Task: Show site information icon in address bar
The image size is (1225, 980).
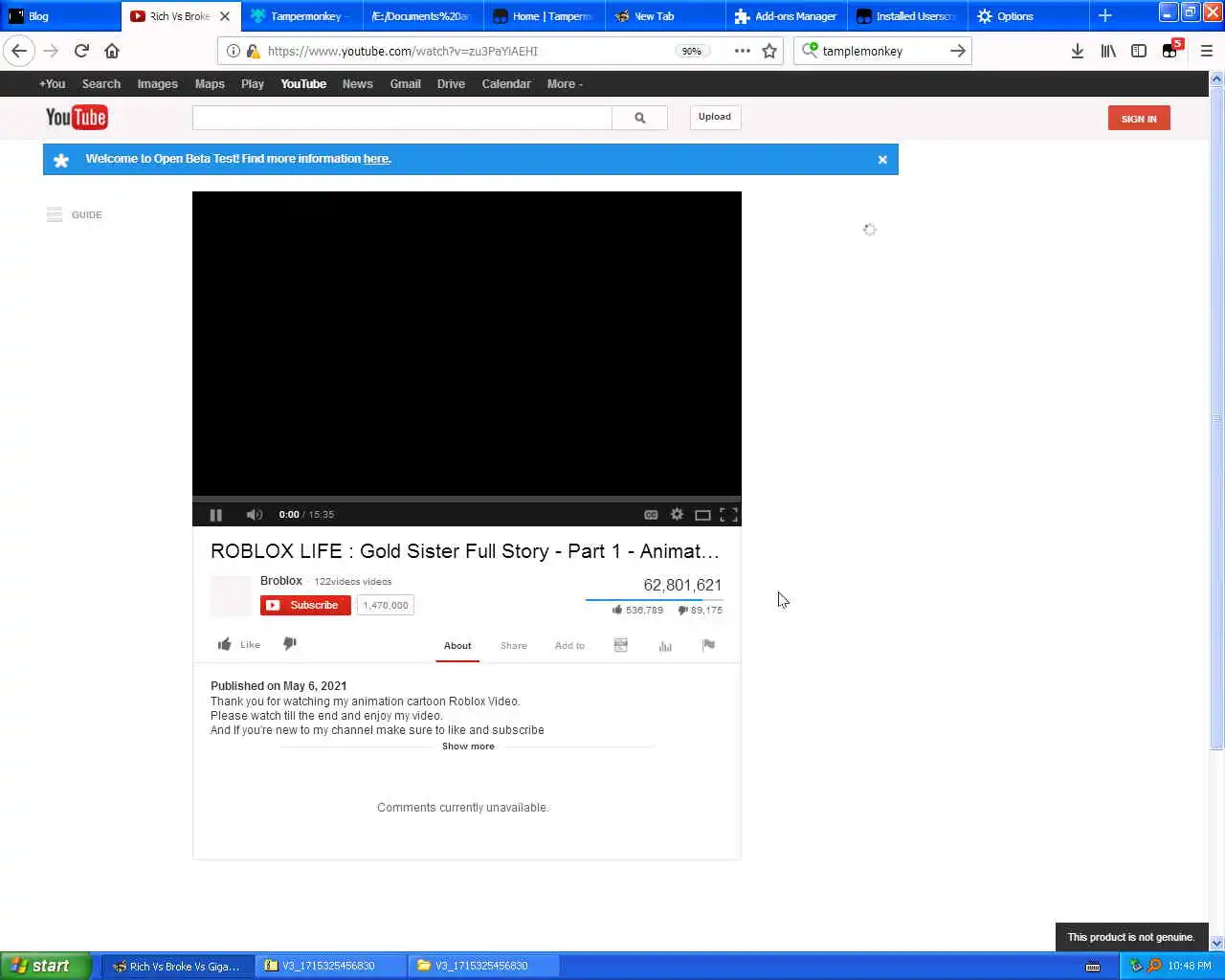Action: click(233, 51)
